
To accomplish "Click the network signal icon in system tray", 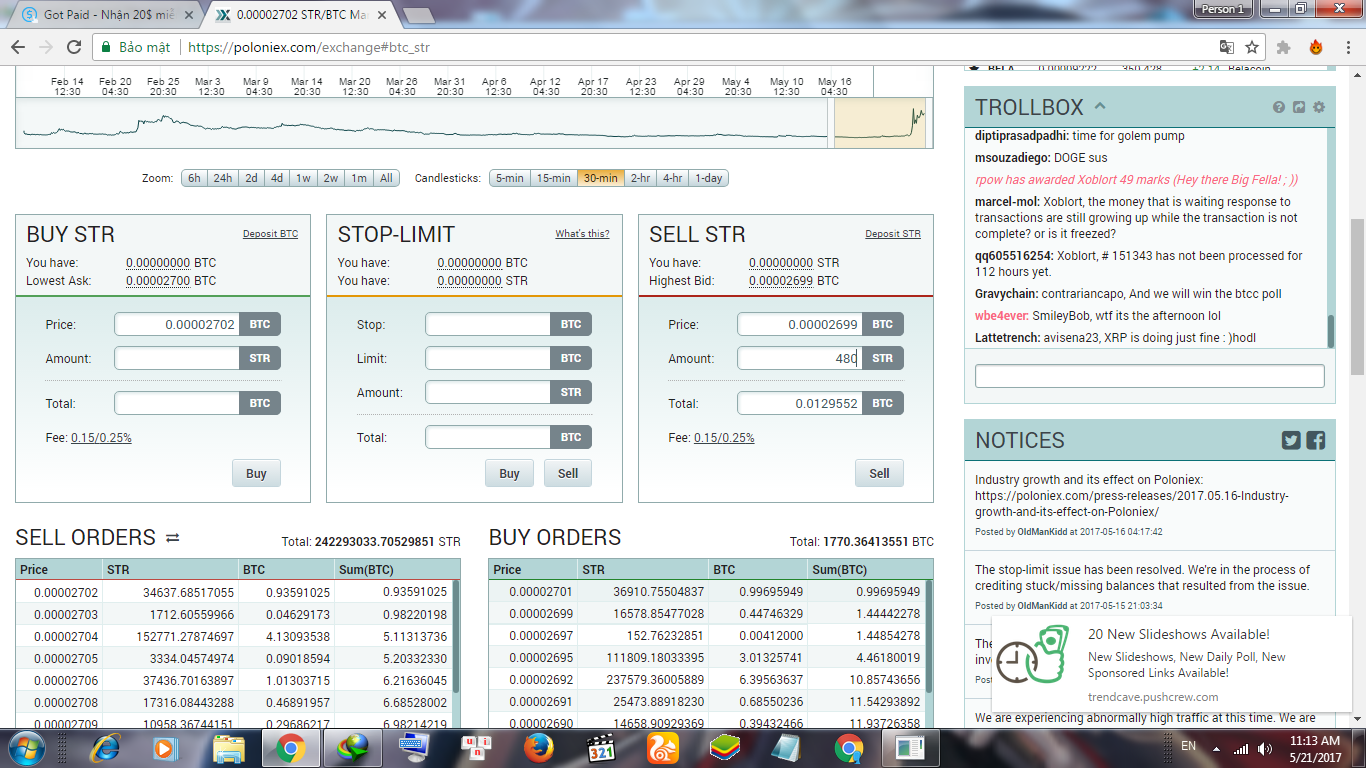I will [x=1241, y=748].
